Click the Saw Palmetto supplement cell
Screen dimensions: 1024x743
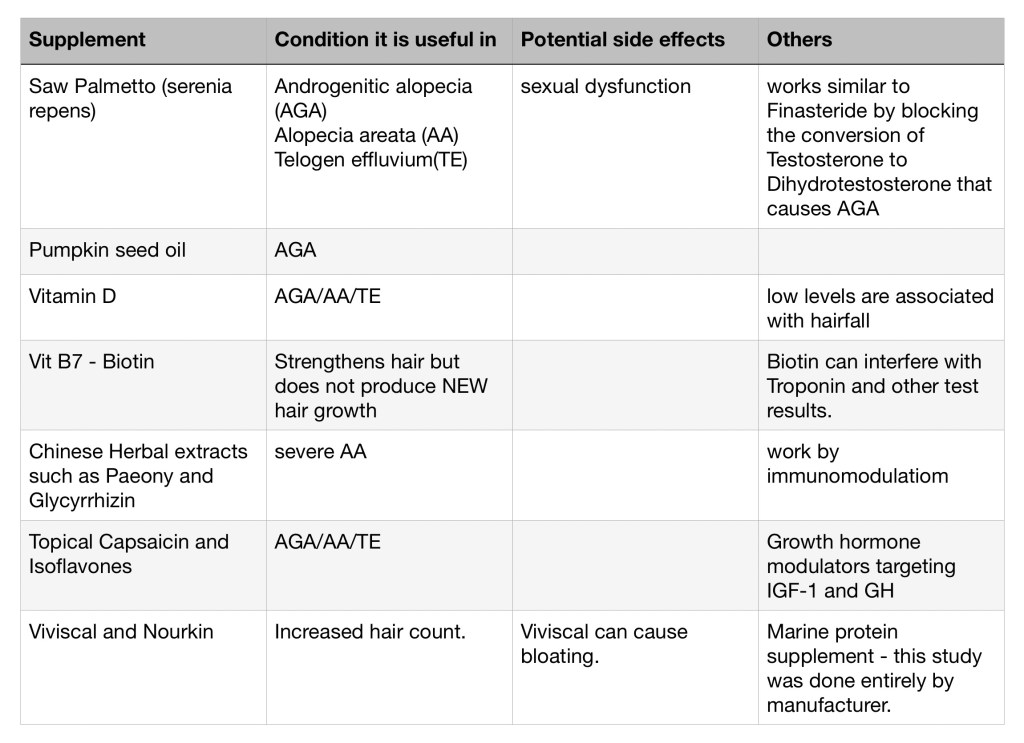pyautogui.click(x=130, y=98)
